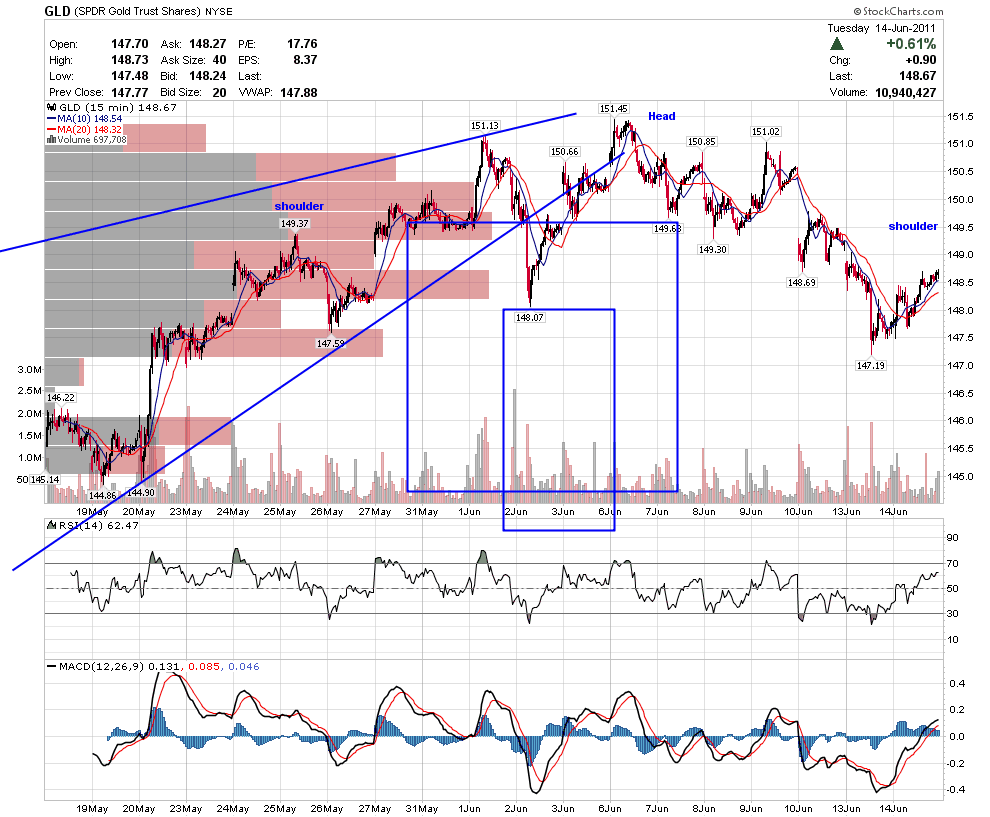This screenshot has height=817, width=990.
Task: Click the Ask price 148.27
Action: (207, 44)
